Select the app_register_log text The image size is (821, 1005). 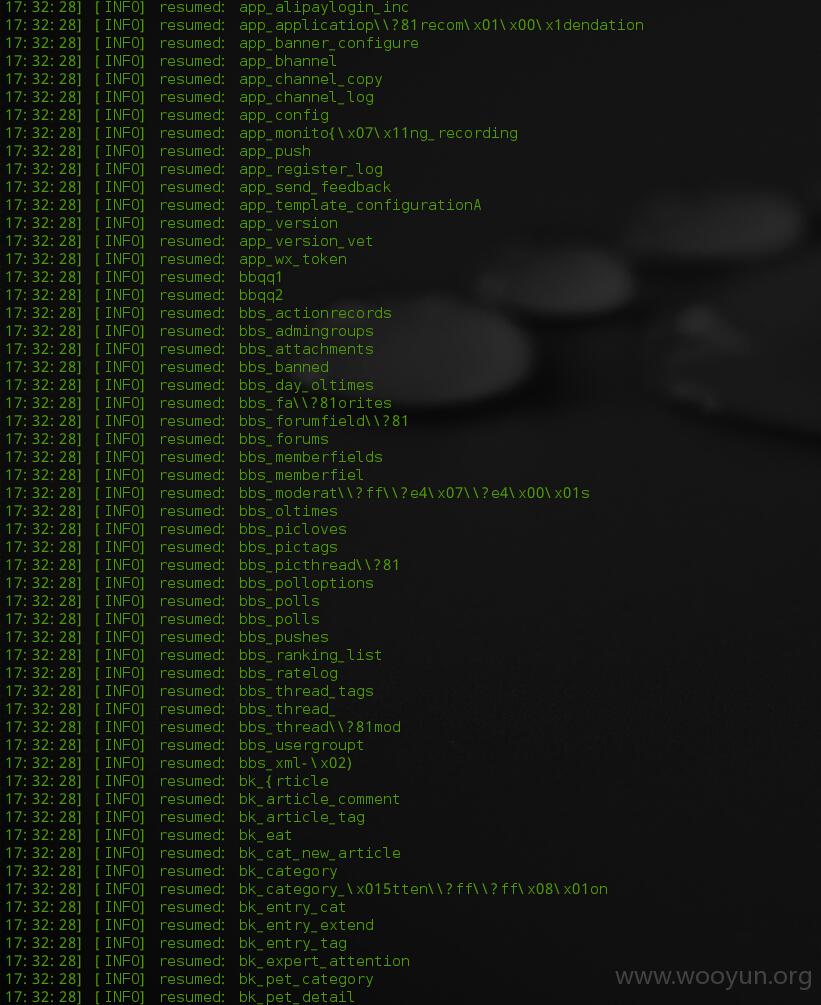point(311,169)
